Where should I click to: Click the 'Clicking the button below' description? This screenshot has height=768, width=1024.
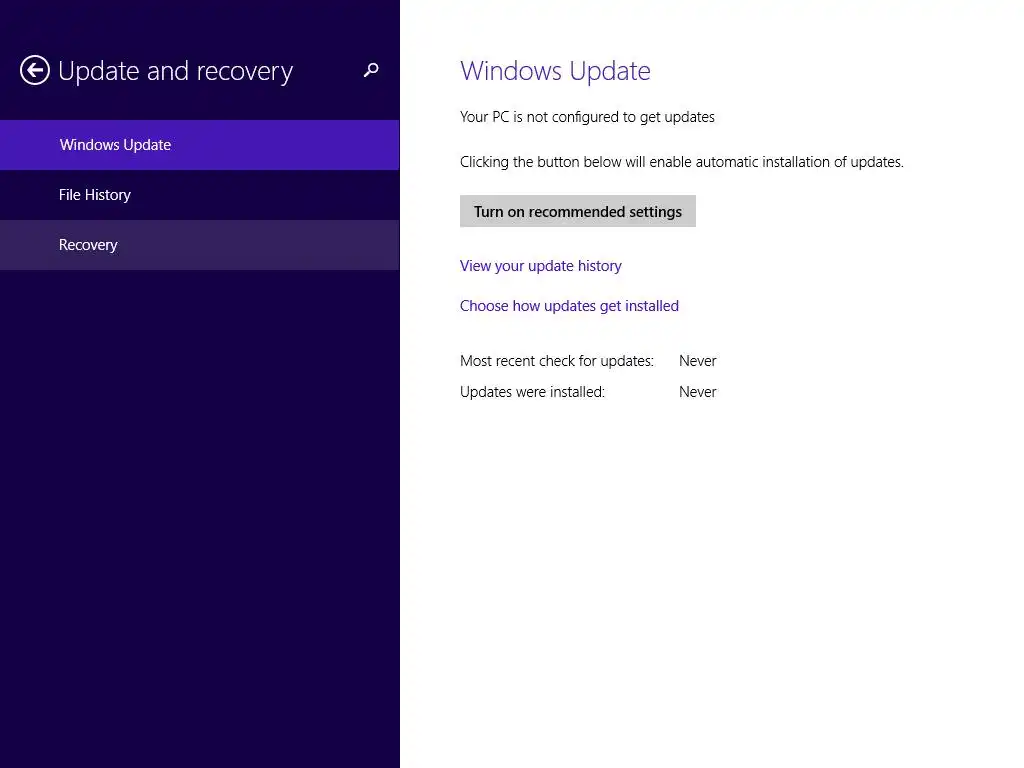pos(681,162)
